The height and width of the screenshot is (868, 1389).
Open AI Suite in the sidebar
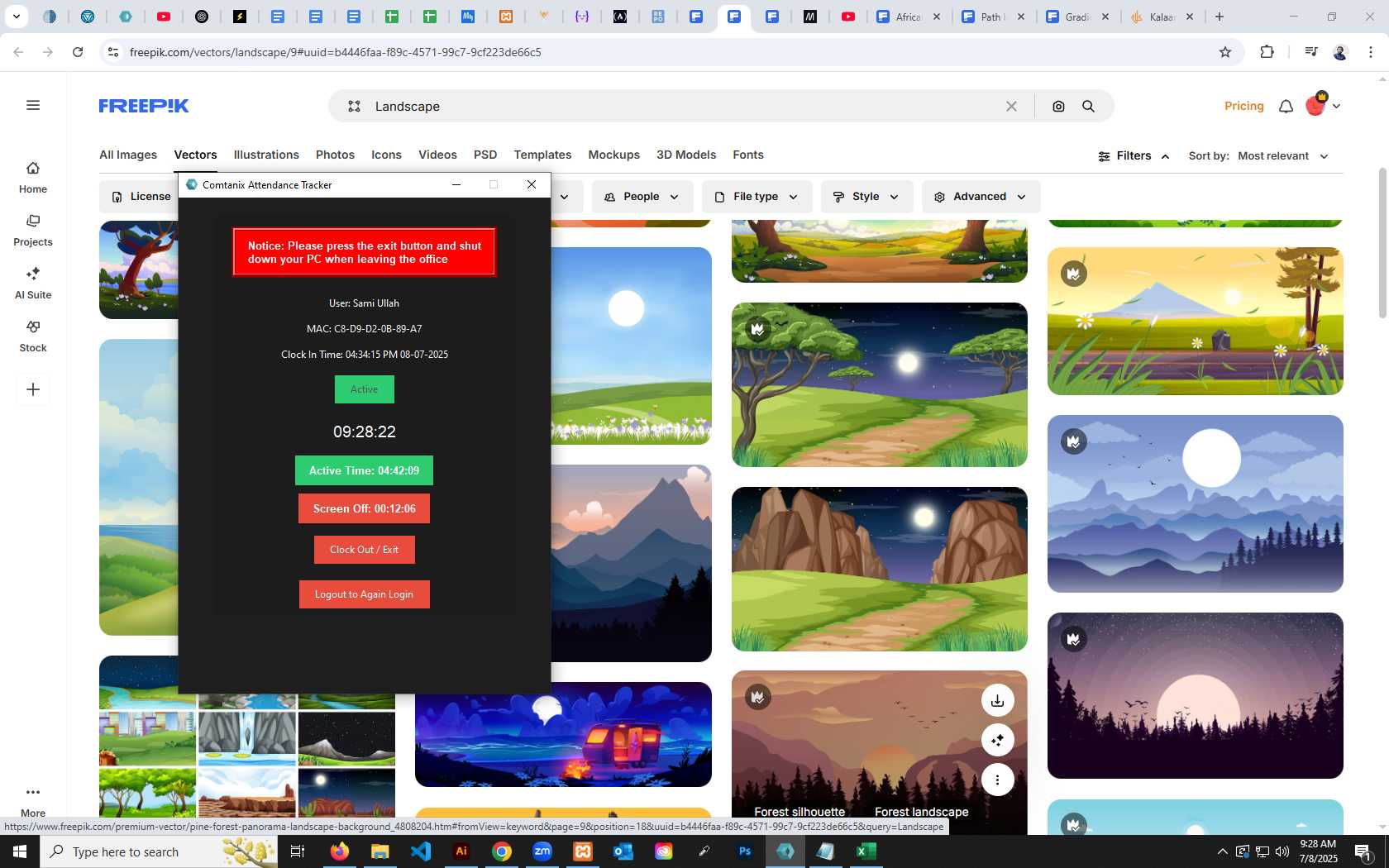coord(33,284)
